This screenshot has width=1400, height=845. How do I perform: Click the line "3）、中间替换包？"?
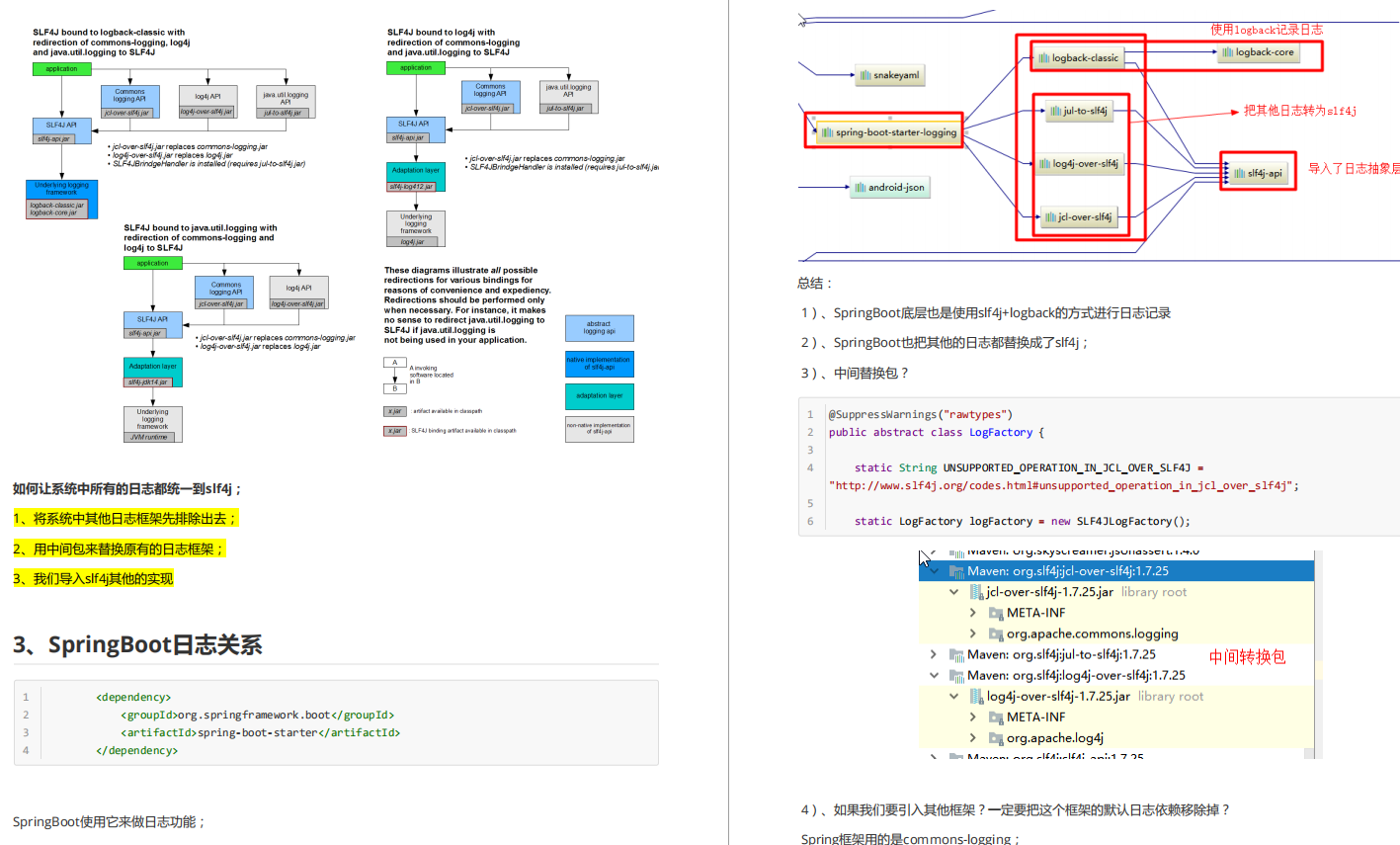point(855,373)
